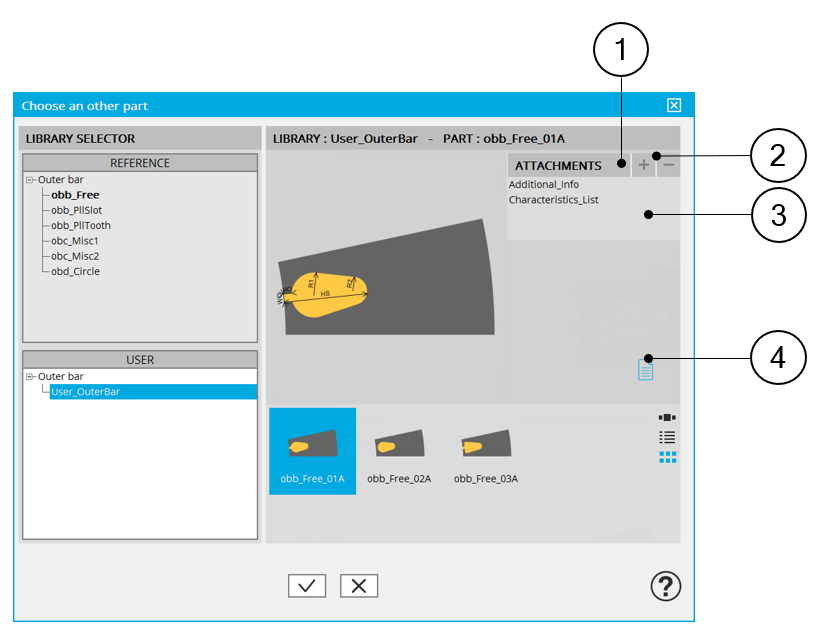
Task: Open the Additional_Info attachment
Action: pyautogui.click(x=543, y=185)
